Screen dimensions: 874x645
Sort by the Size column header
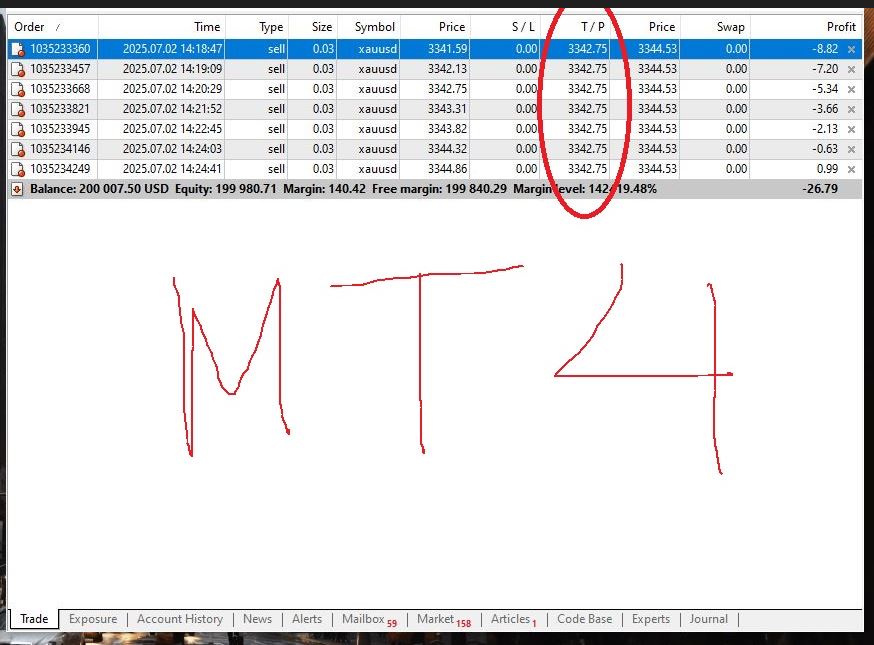point(313,27)
